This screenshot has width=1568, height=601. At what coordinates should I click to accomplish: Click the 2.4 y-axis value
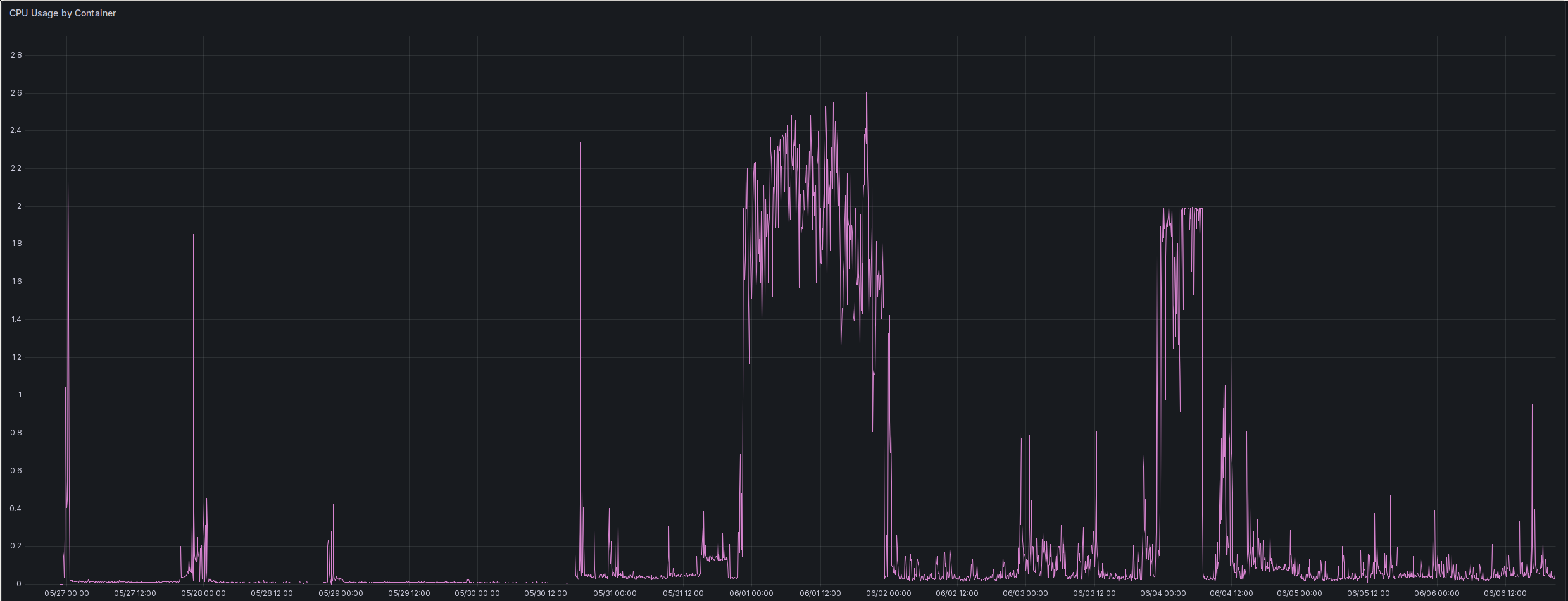16,131
